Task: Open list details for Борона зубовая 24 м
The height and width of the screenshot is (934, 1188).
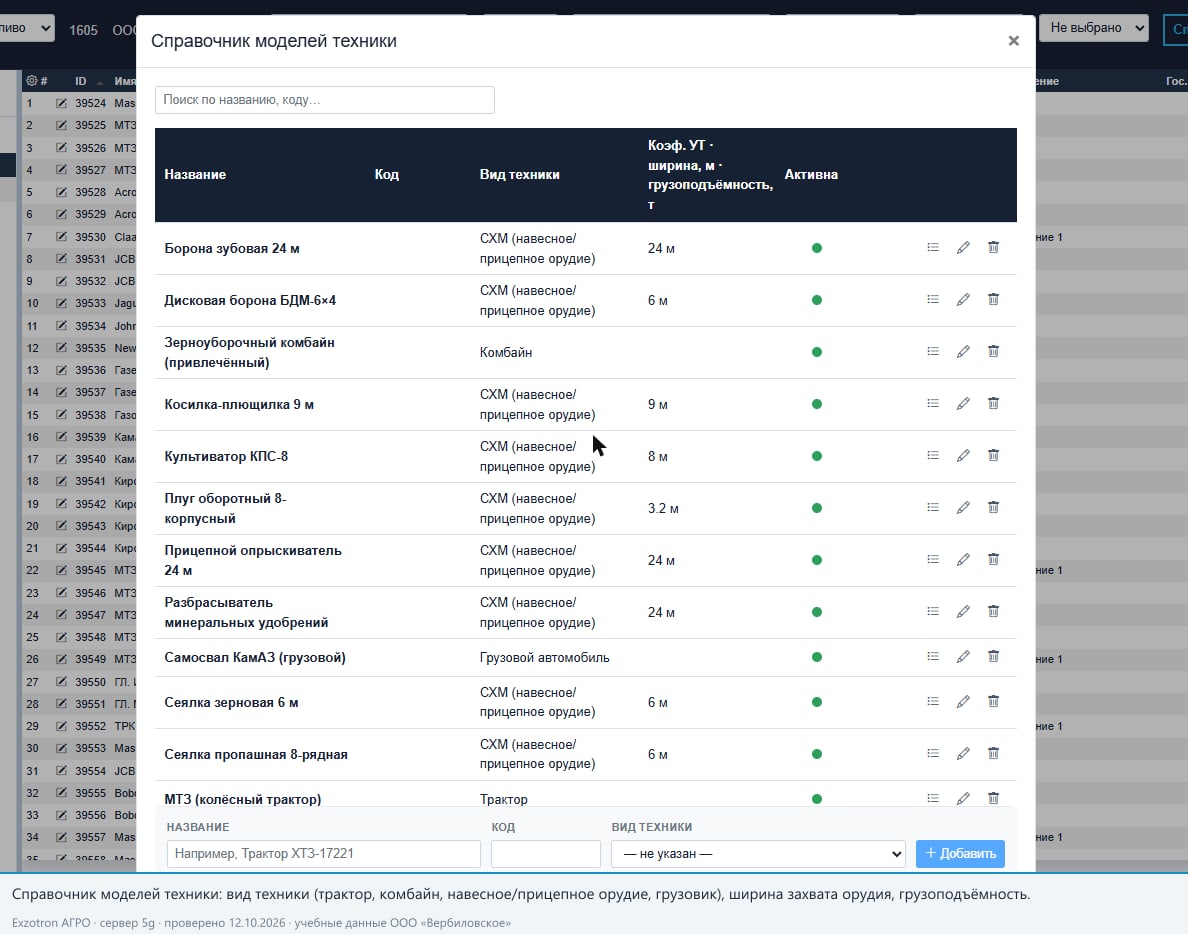Action: [x=933, y=248]
